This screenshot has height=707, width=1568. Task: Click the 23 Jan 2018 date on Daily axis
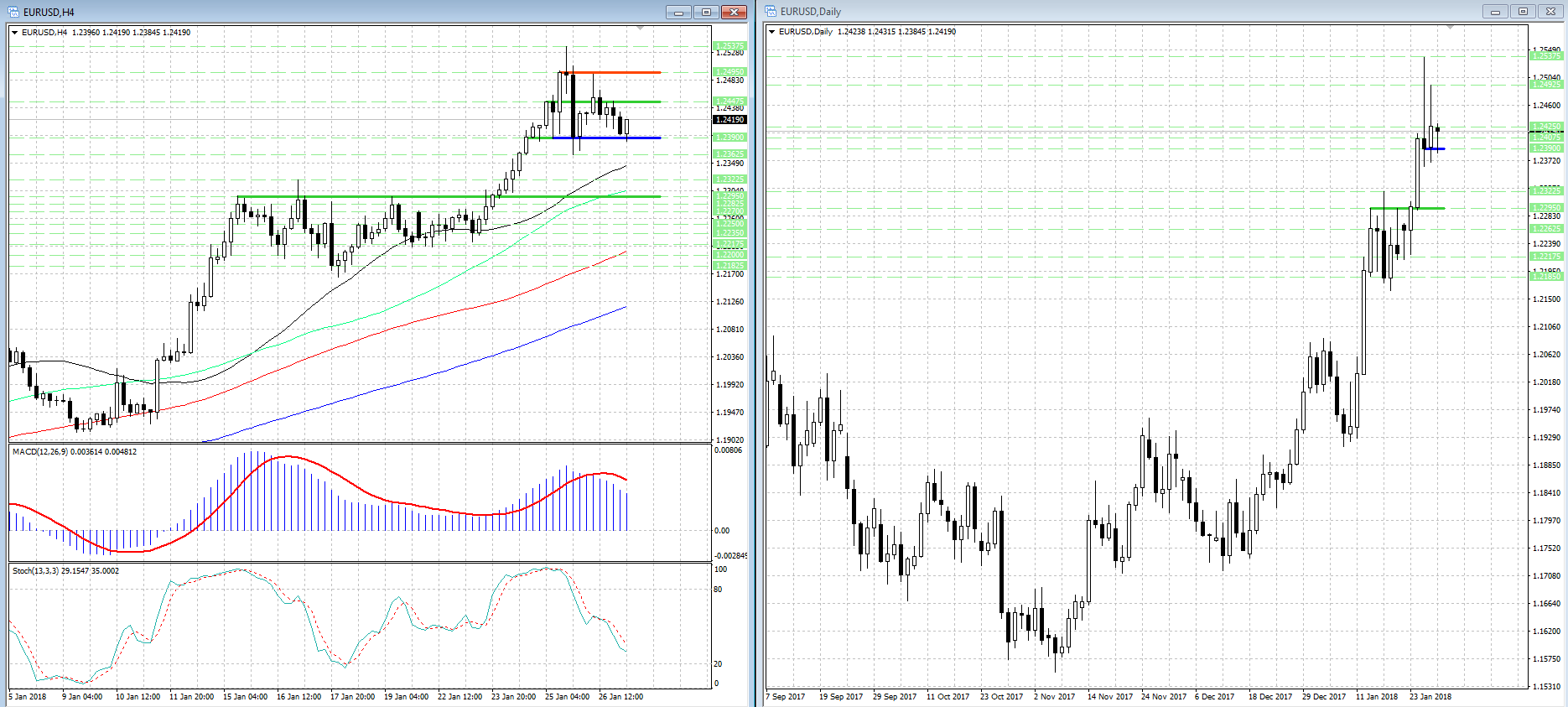[1430, 697]
